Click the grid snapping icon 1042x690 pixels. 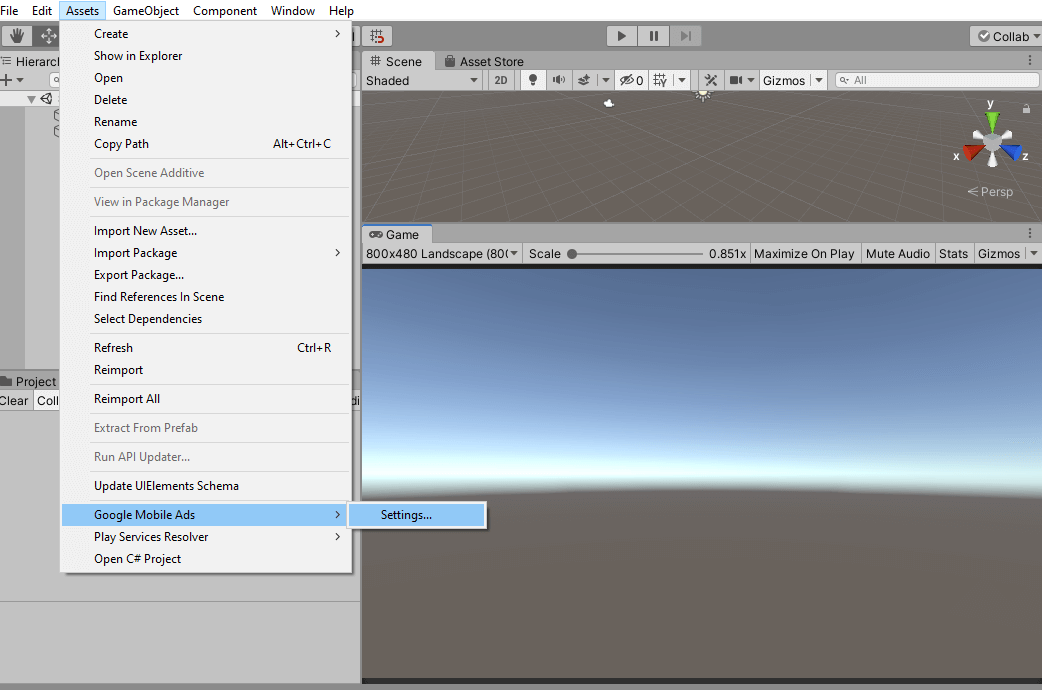point(376,35)
